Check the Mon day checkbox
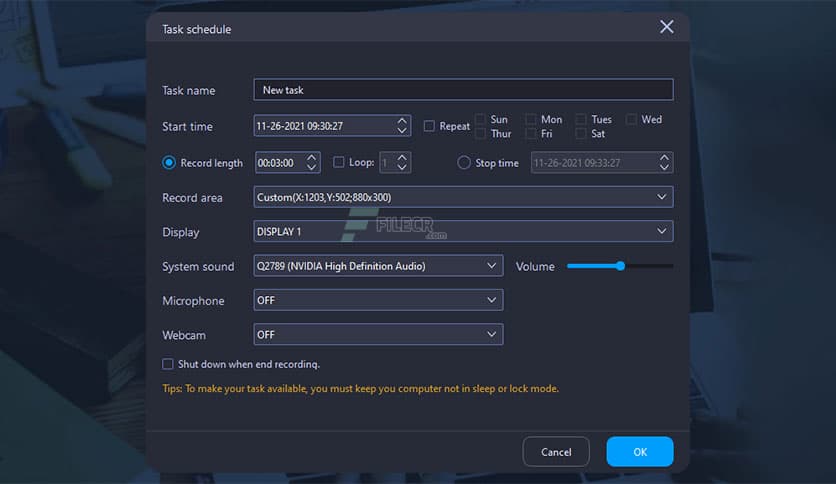The width and height of the screenshot is (836, 484). click(530, 119)
